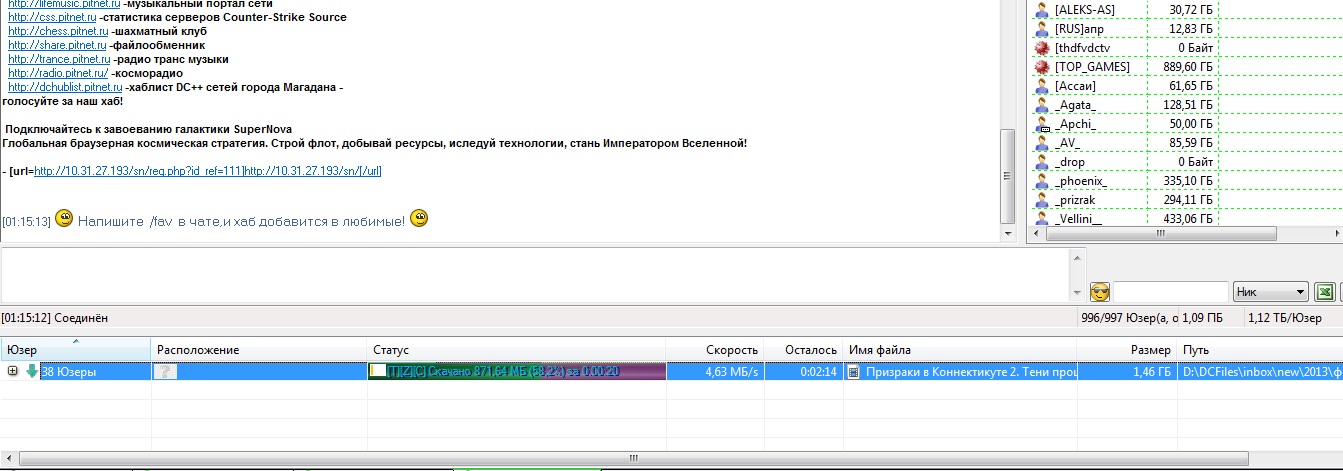Screen dimensions: 1343x471
Task: Click the user icon next to _Agata_
Action: pyautogui.click(x=1042, y=105)
